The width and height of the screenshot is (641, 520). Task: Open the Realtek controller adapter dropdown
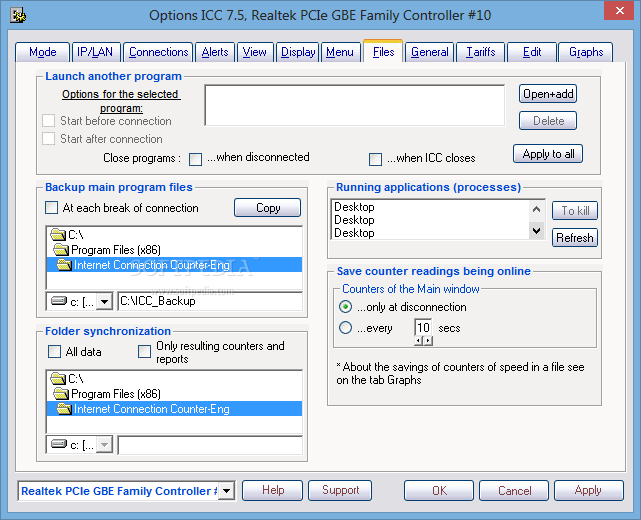tap(226, 490)
